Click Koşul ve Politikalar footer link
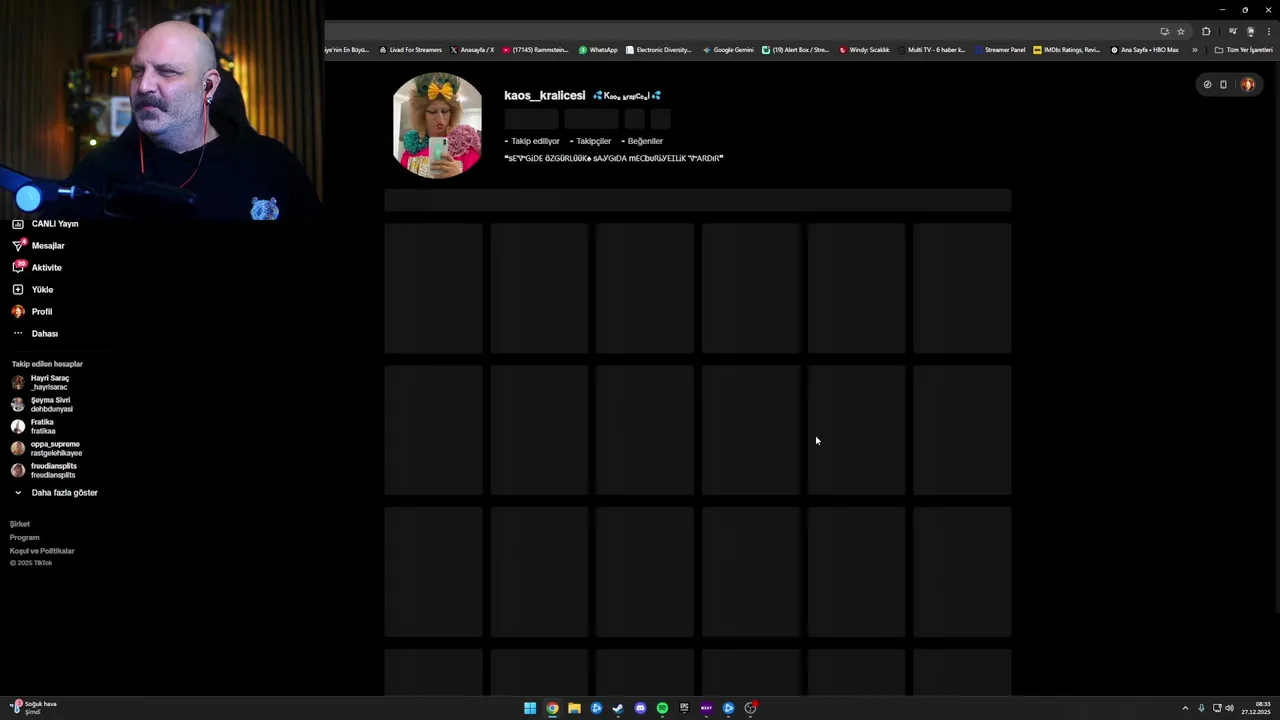Image resolution: width=1280 pixels, height=720 pixels. click(42, 551)
